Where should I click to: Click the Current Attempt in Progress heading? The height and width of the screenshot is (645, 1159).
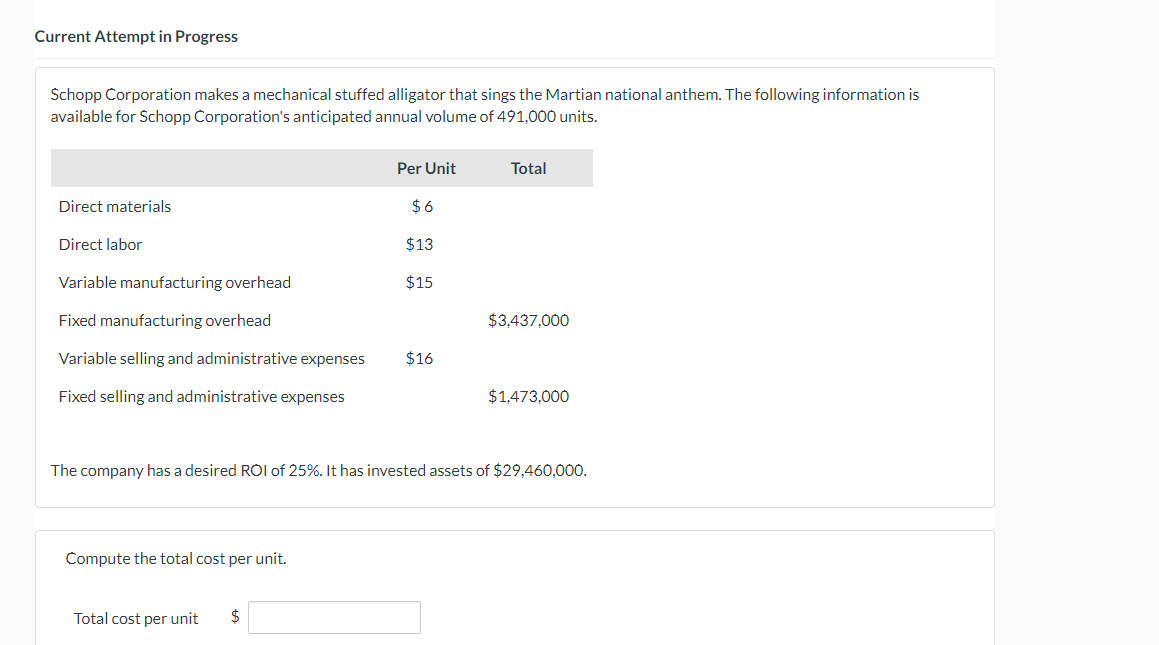pyautogui.click(x=136, y=36)
